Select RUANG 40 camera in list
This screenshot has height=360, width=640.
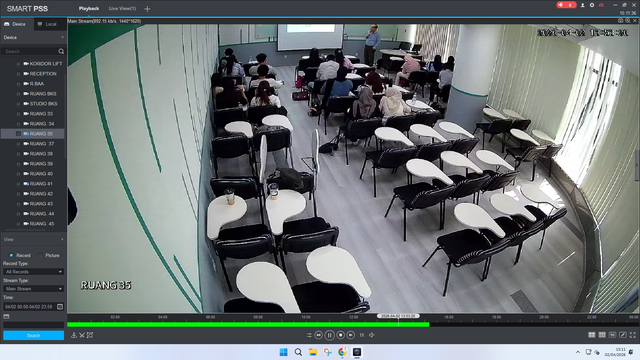coord(41,174)
